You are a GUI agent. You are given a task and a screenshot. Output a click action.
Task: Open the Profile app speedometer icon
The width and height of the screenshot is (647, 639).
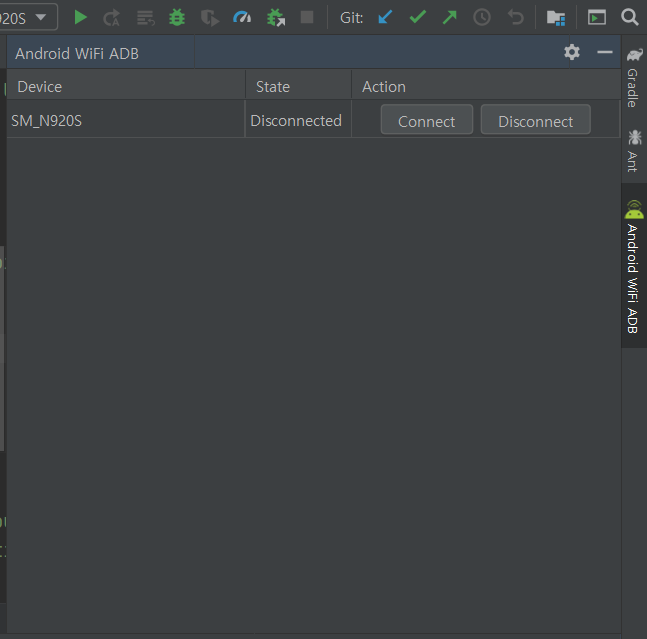point(242,17)
